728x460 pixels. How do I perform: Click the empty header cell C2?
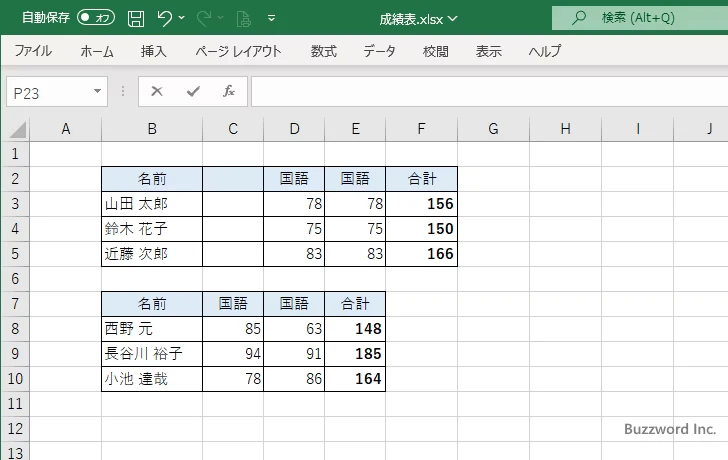point(233,179)
